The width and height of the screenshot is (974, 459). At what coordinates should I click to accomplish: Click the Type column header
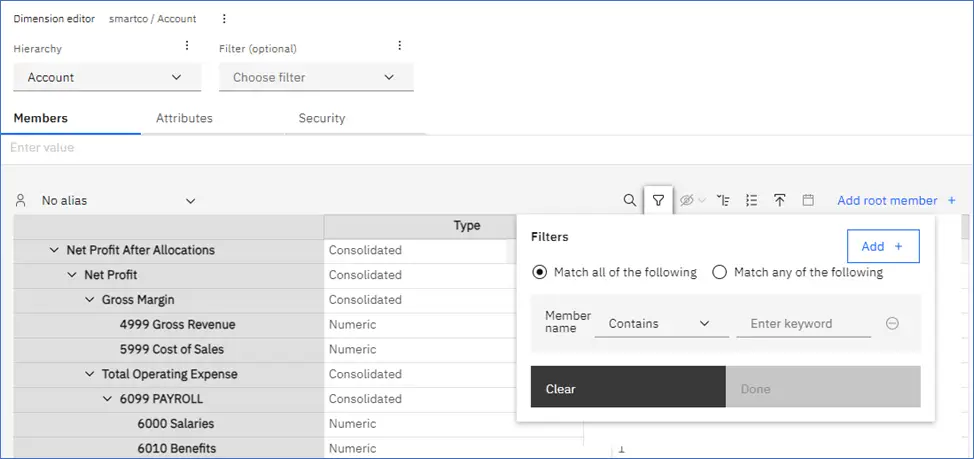click(x=467, y=226)
